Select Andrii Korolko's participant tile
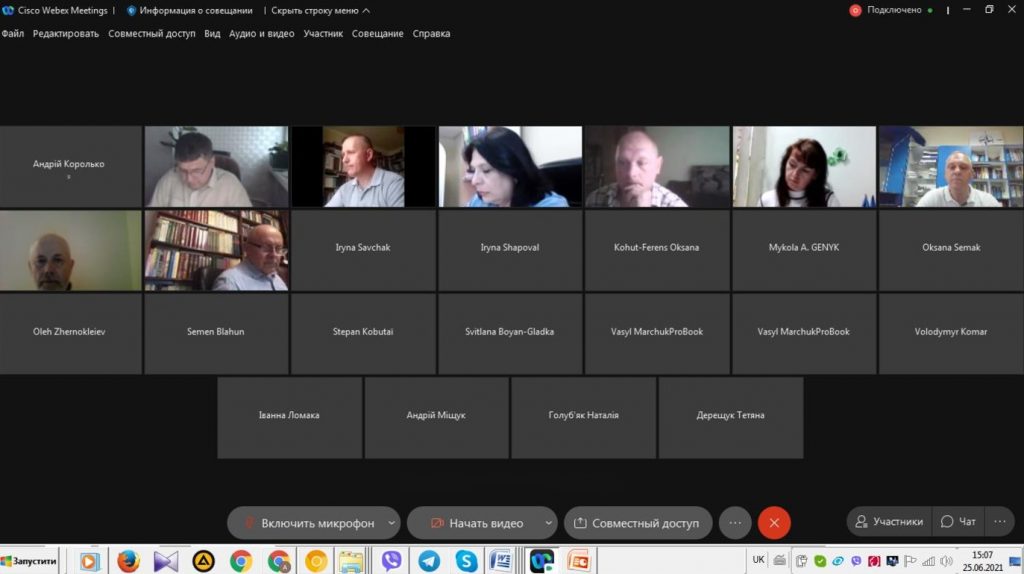This screenshot has width=1024, height=574. pyautogui.click(x=70, y=166)
